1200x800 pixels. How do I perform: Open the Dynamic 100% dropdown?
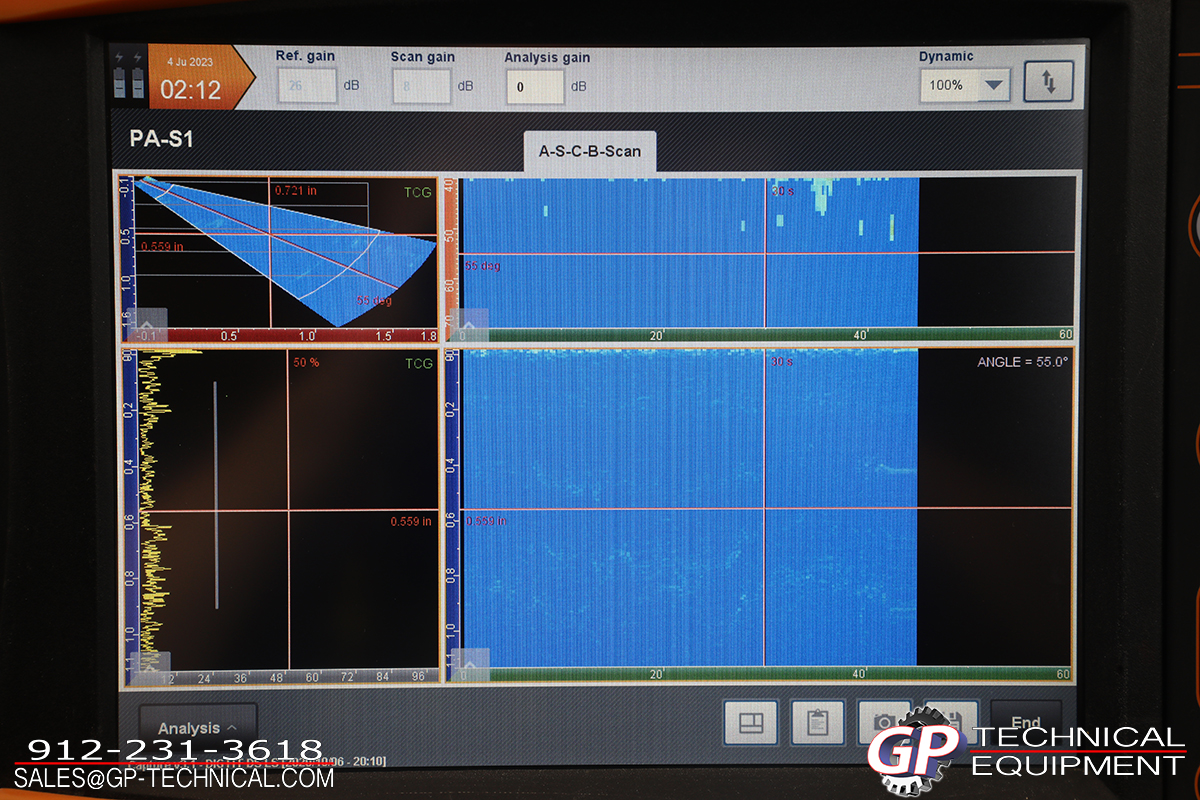click(x=964, y=86)
